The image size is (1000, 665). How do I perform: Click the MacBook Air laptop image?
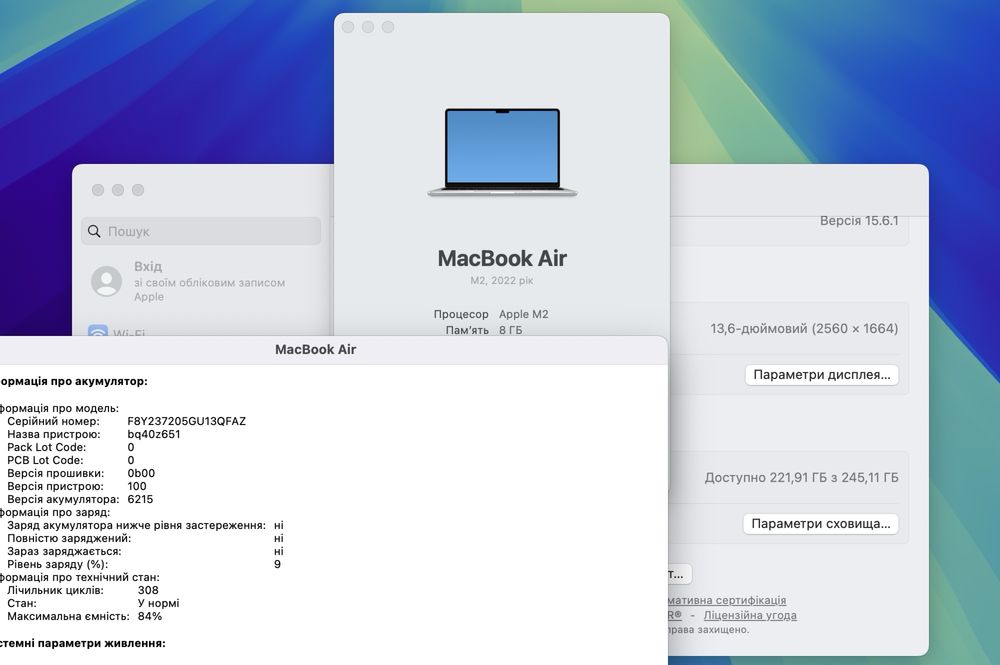pyautogui.click(x=503, y=152)
